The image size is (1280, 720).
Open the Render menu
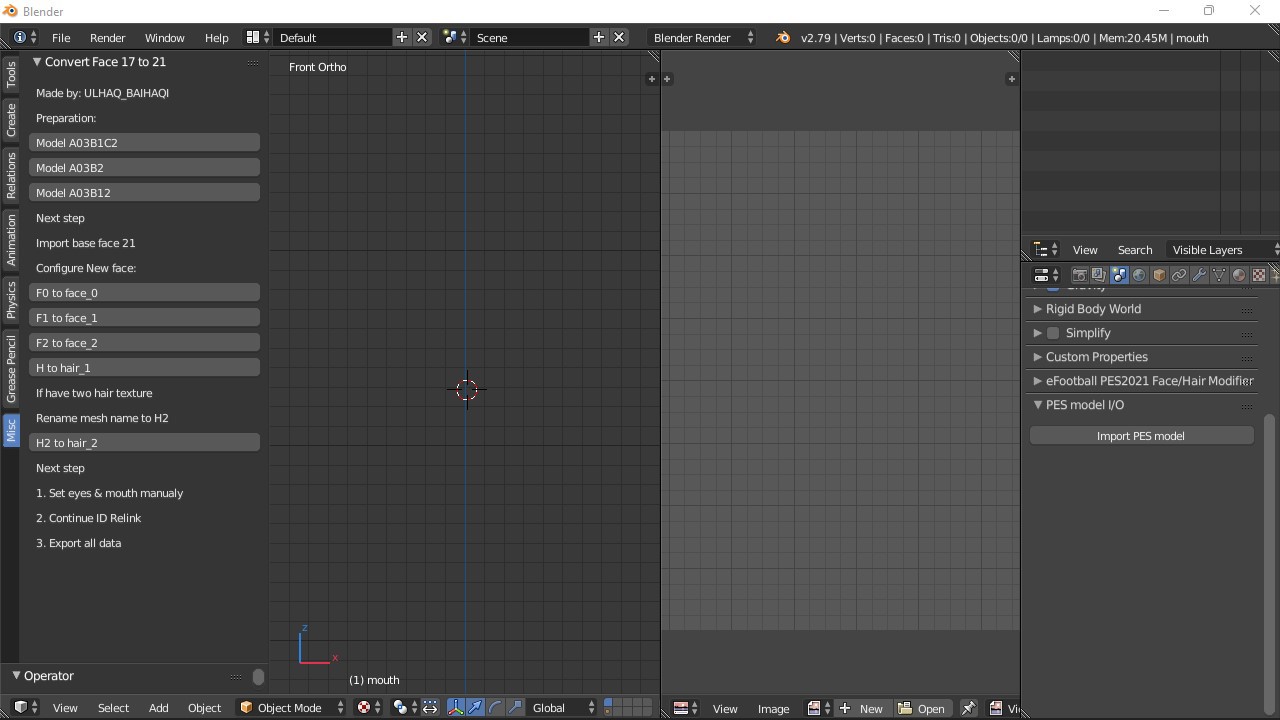coord(107,37)
